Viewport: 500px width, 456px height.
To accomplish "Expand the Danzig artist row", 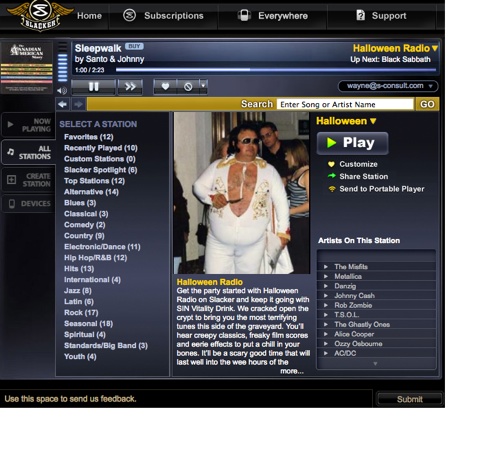I will click(377, 286).
